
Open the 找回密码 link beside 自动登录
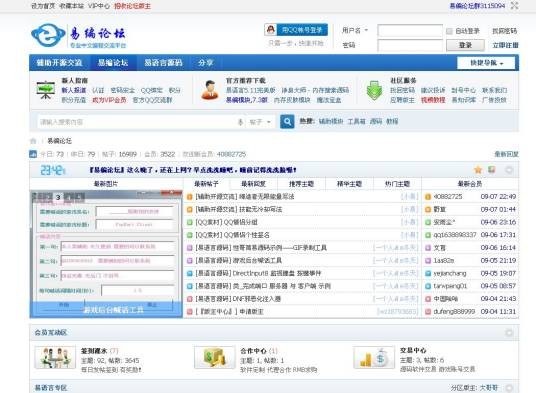coord(505,31)
